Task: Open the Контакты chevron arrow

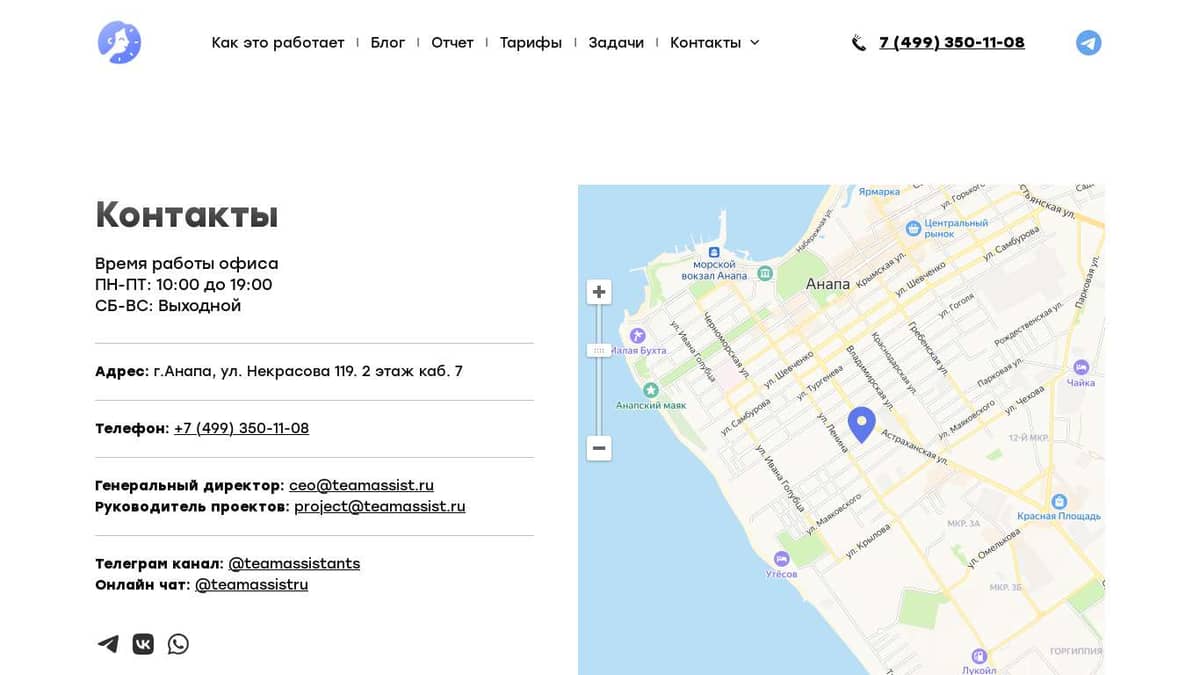Action: pyautogui.click(x=755, y=42)
